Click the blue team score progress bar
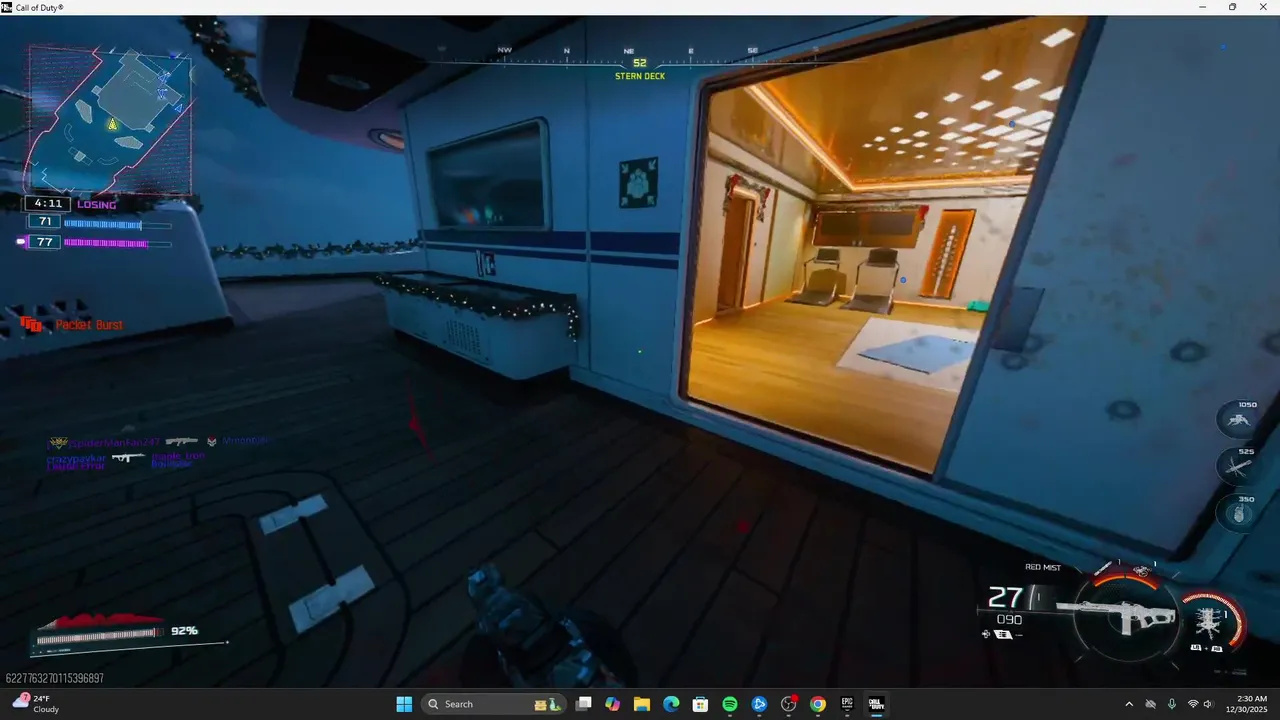This screenshot has width=1280, height=720. pyautogui.click(x=117, y=224)
